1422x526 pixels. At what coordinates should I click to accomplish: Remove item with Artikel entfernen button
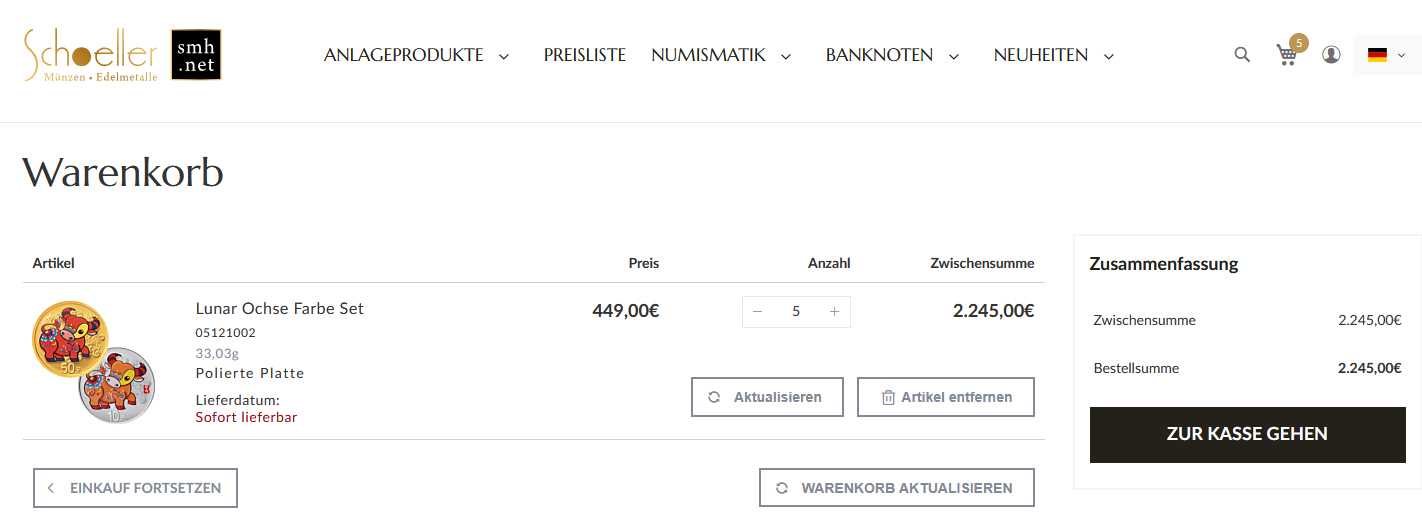click(945, 397)
